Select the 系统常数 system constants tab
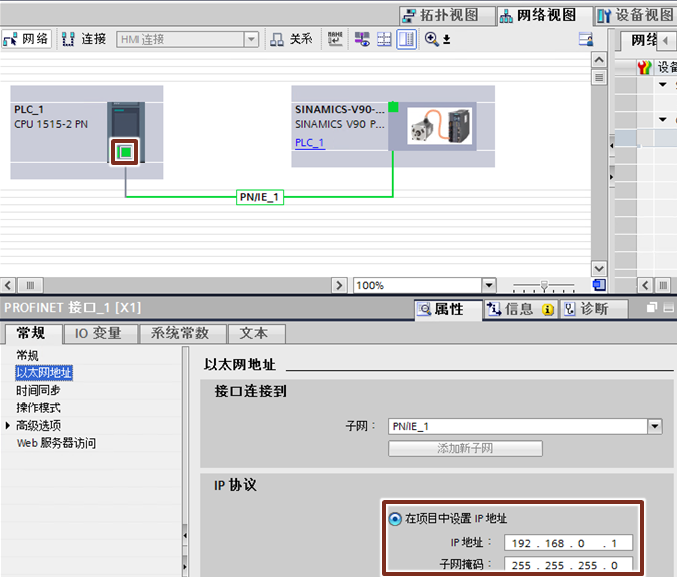This screenshot has width=678, height=581. 182,334
